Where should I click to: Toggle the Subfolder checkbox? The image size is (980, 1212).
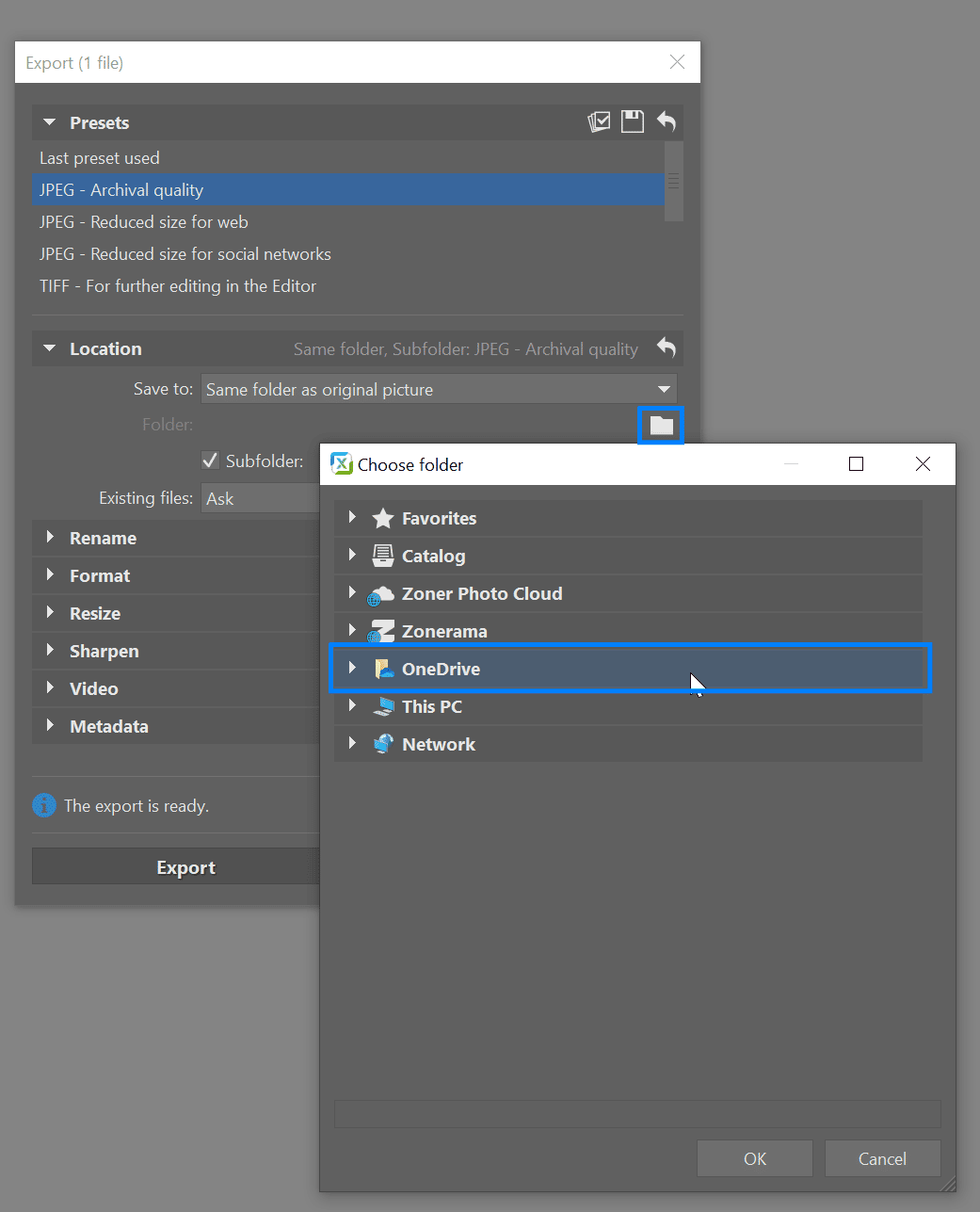pos(211,461)
